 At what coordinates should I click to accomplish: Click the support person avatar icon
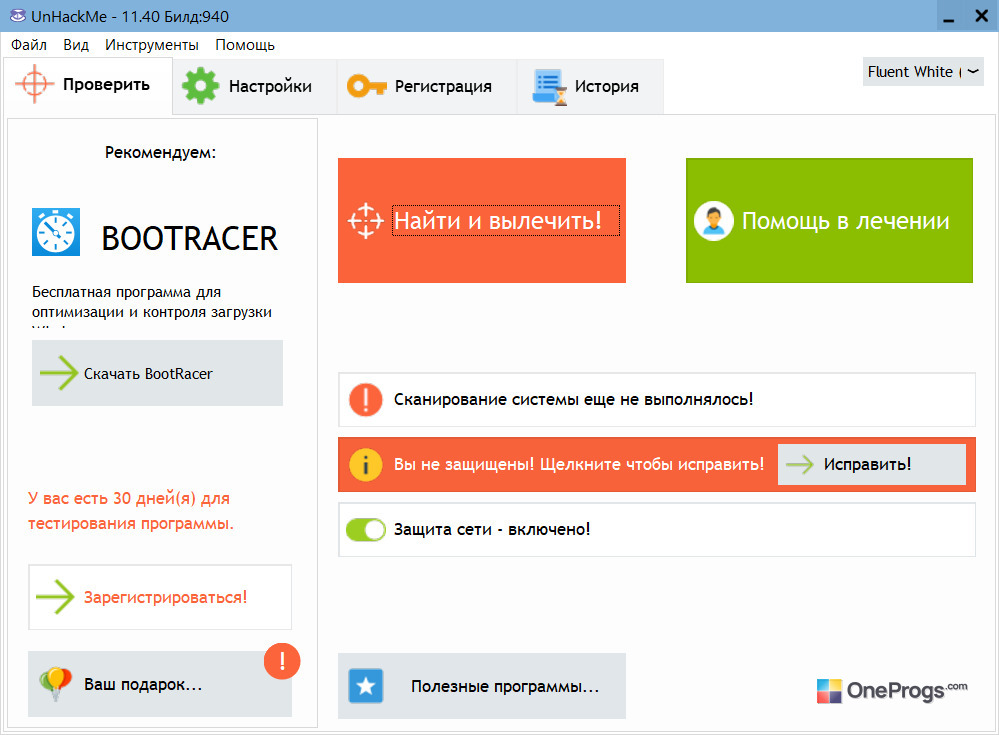pyautogui.click(x=714, y=221)
